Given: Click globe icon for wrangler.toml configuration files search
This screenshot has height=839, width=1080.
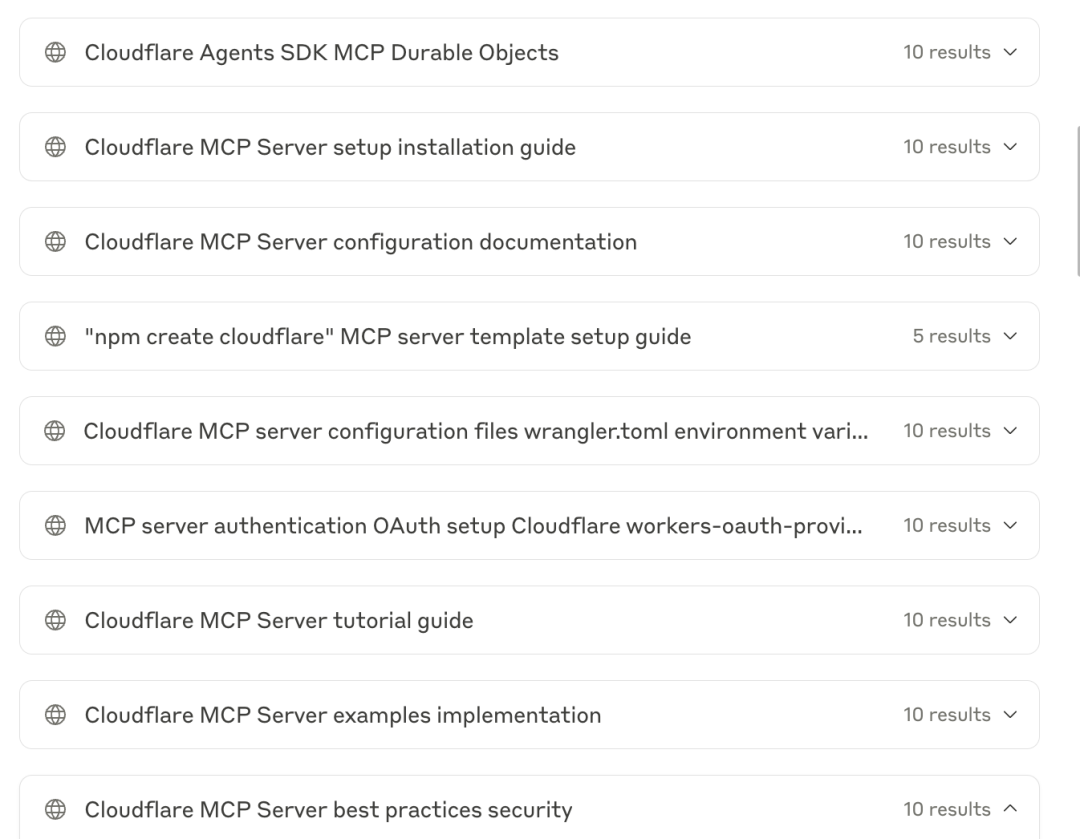Looking at the screenshot, I should click(x=56, y=431).
